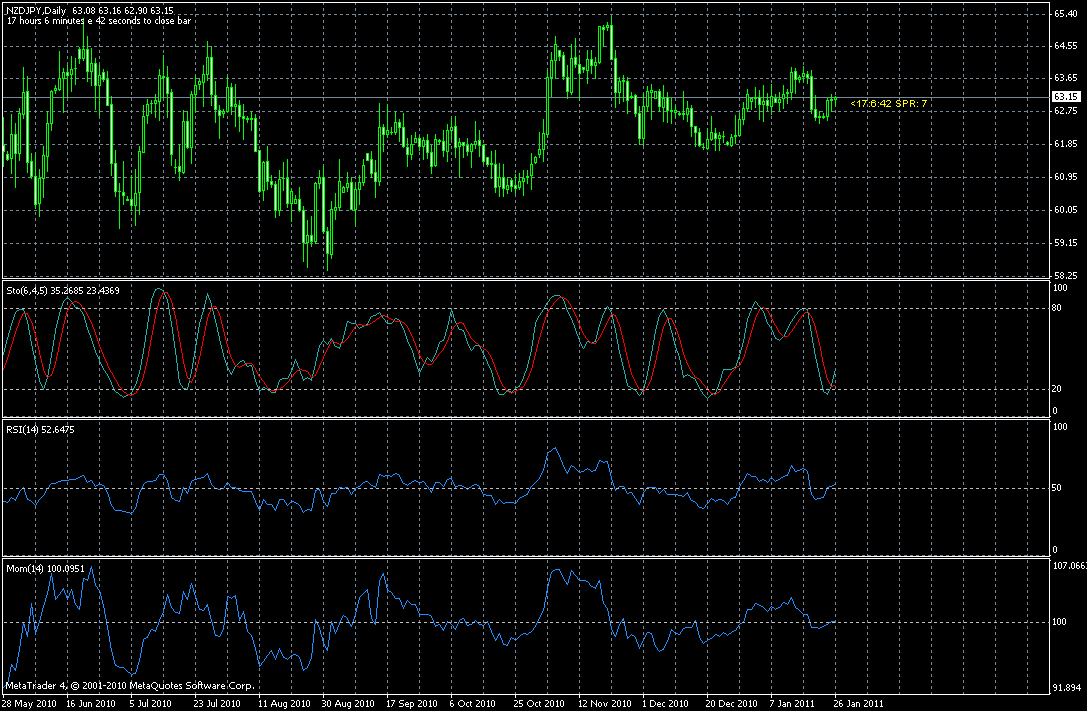Image resolution: width=1087 pixels, height=711 pixels.
Task: Click the highlighted 63.15 current price tag
Action: click(x=1066, y=97)
